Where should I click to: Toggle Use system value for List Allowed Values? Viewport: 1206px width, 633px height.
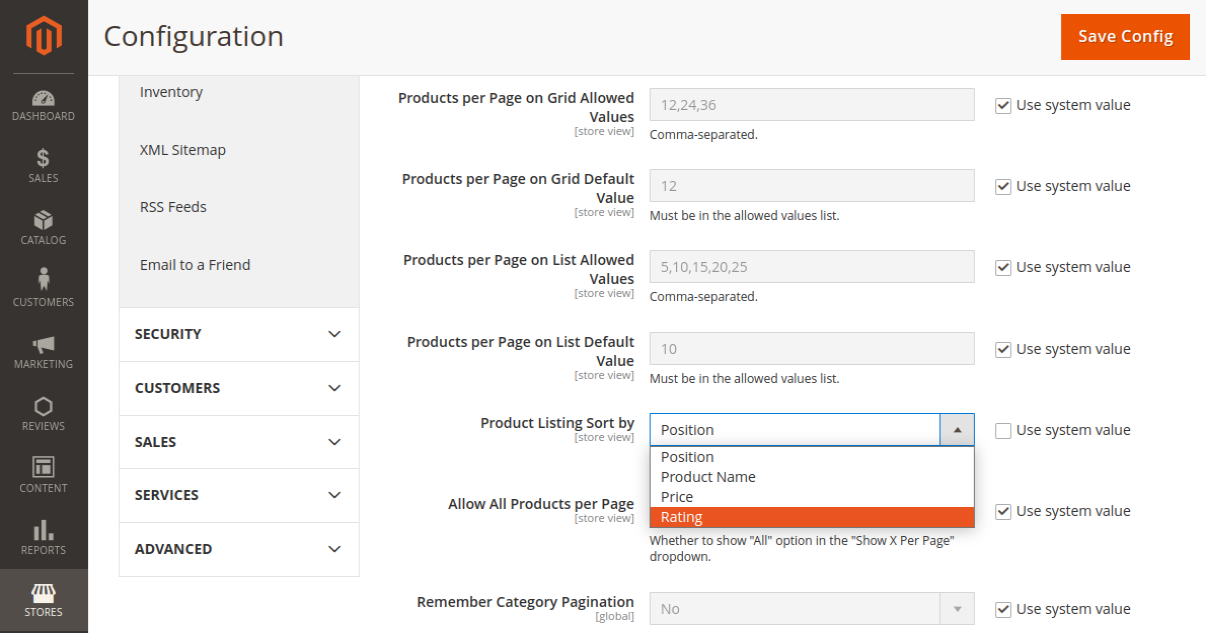(x=1003, y=267)
